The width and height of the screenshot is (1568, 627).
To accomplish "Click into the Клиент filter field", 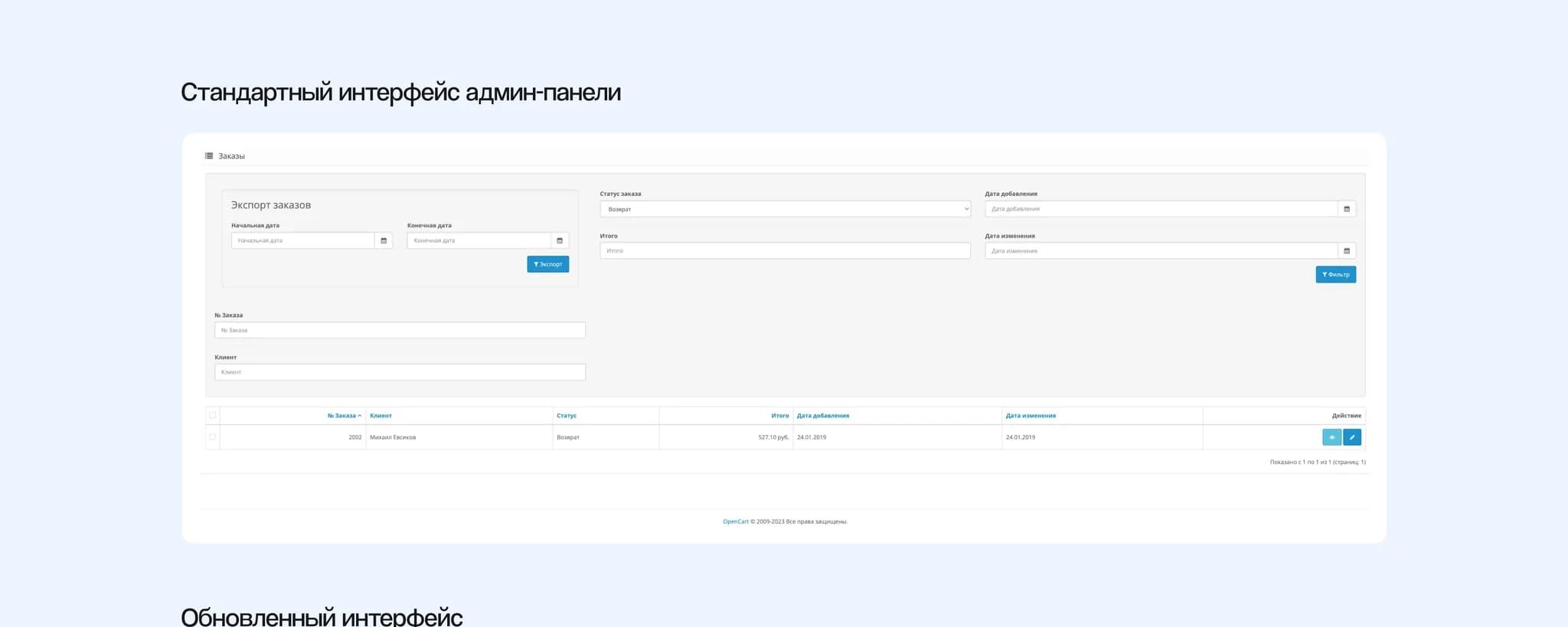I will pyautogui.click(x=400, y=372).
